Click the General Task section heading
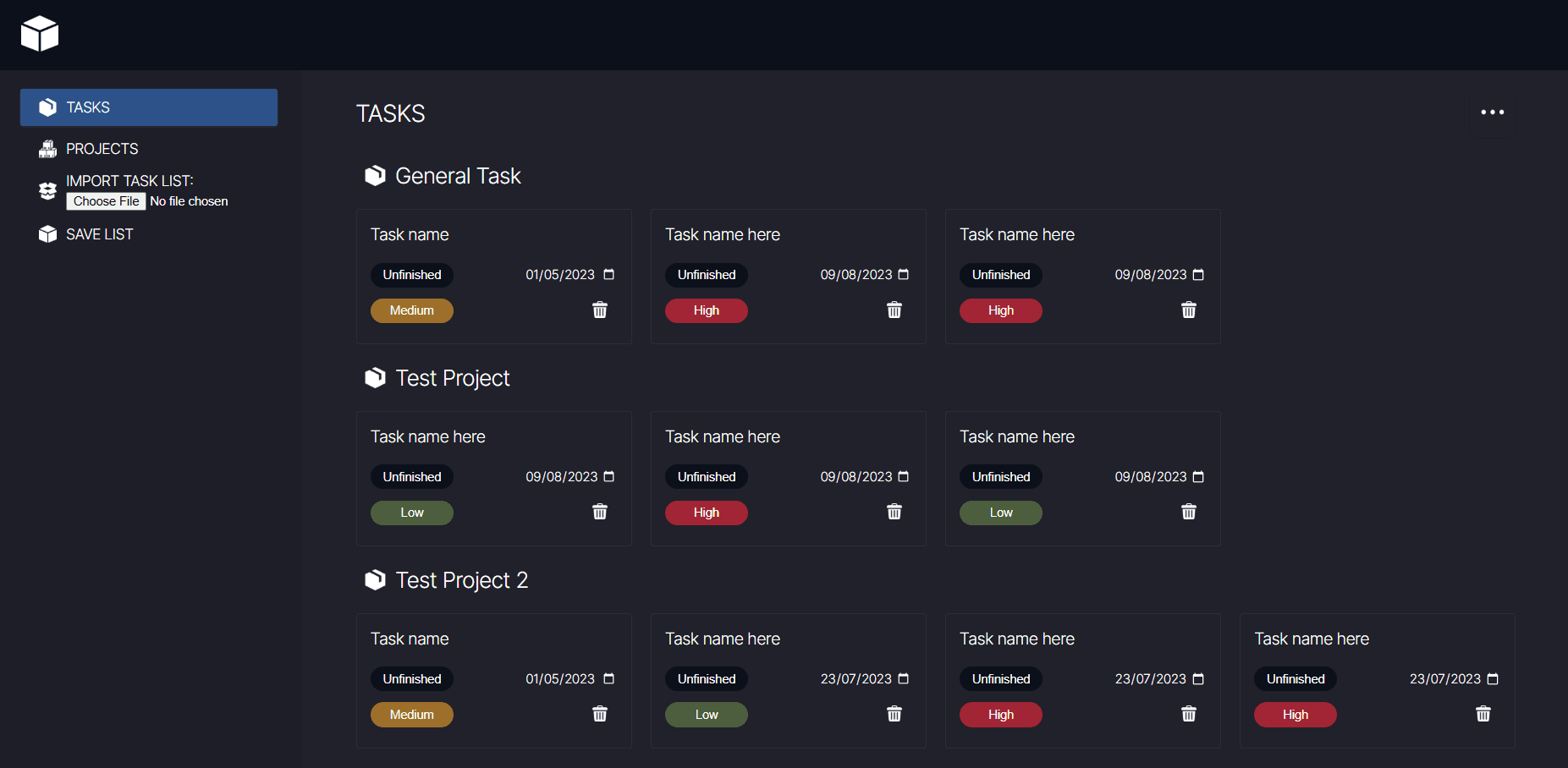Viewport: 1568px width, 768px height. [x=458, y=176]
